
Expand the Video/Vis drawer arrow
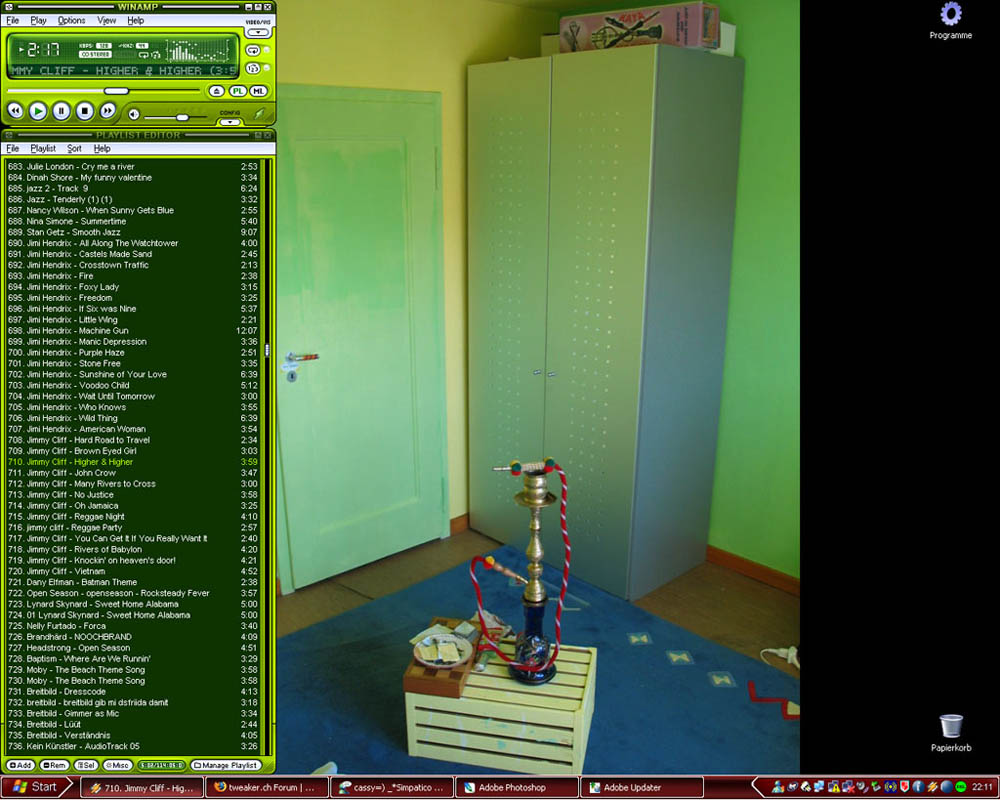click(257, 32)
